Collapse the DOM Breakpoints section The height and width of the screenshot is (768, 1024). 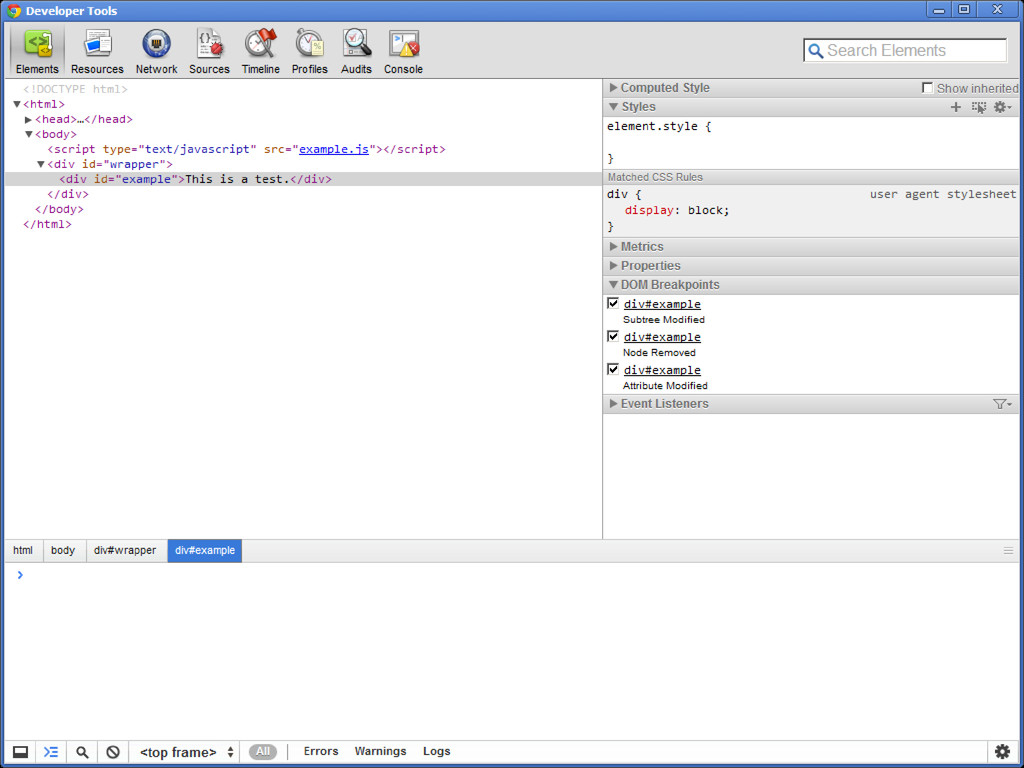coord(613,285)
